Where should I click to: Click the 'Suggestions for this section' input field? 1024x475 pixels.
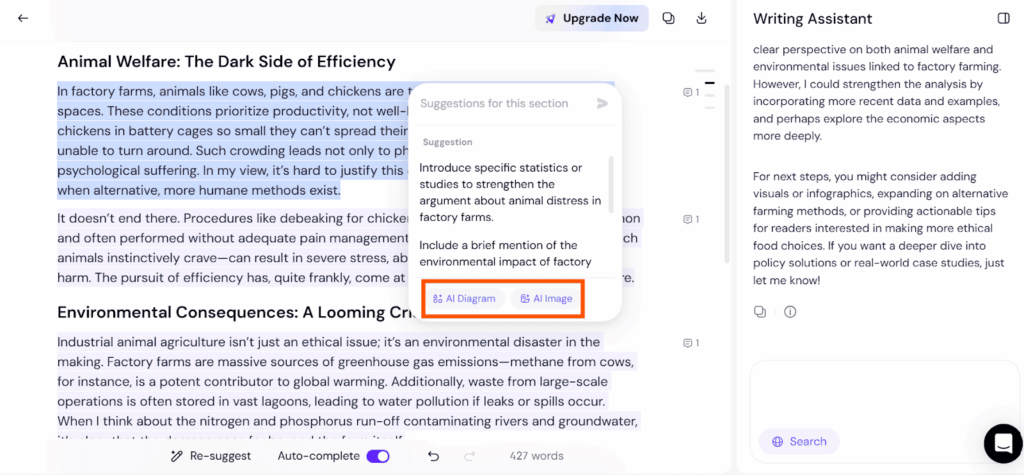pyautogui.click(x=503, y=103)
